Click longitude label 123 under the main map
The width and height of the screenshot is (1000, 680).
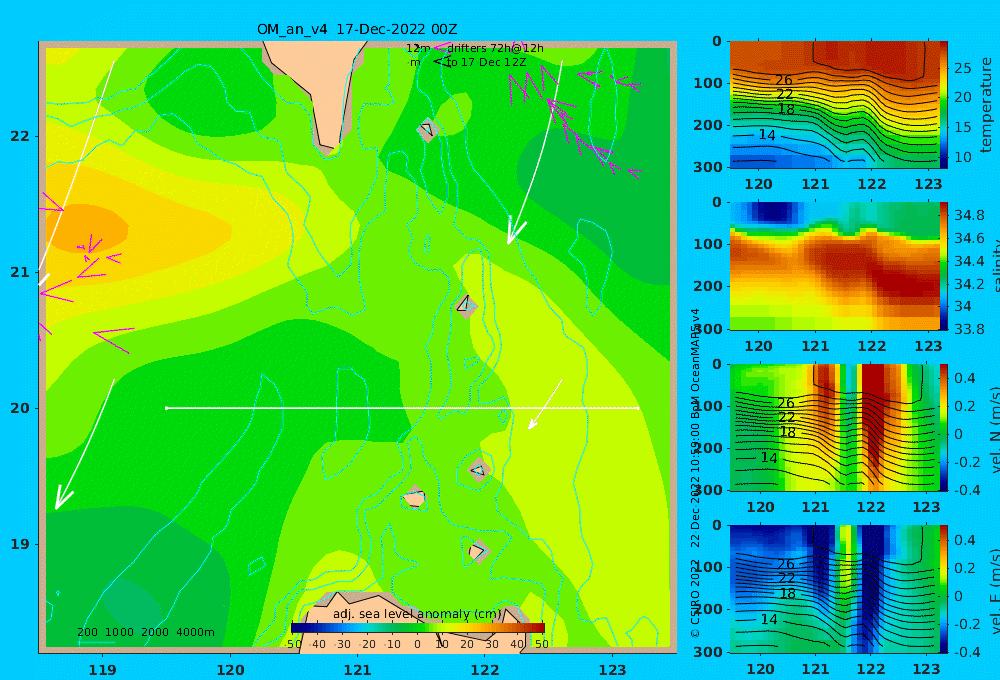point(613,670)
